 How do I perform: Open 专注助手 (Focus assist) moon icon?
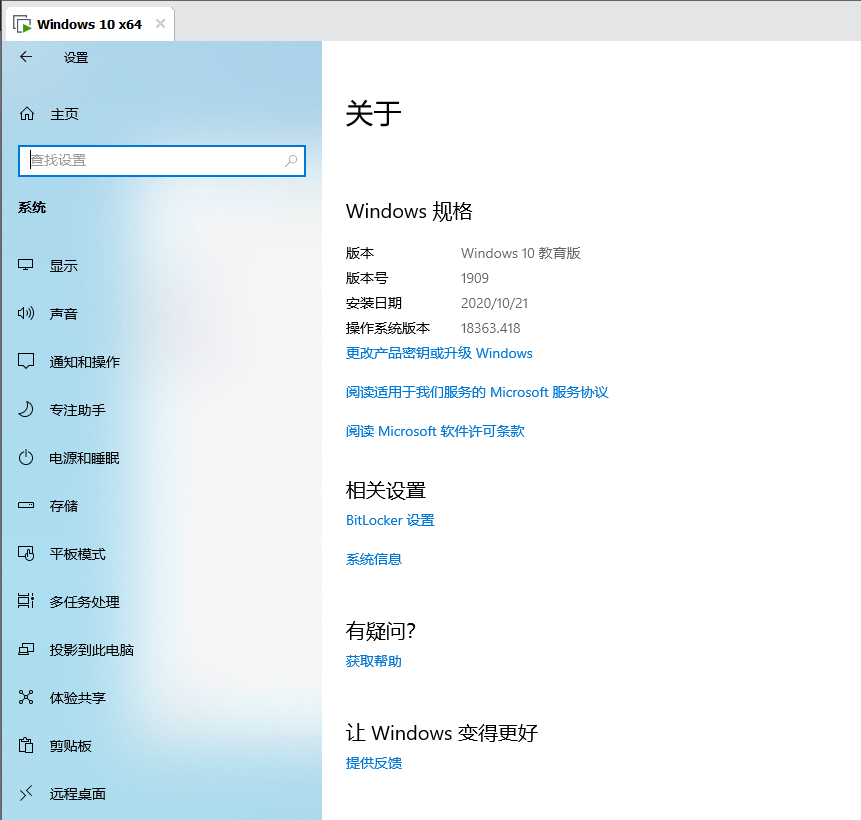coord(27,409)
